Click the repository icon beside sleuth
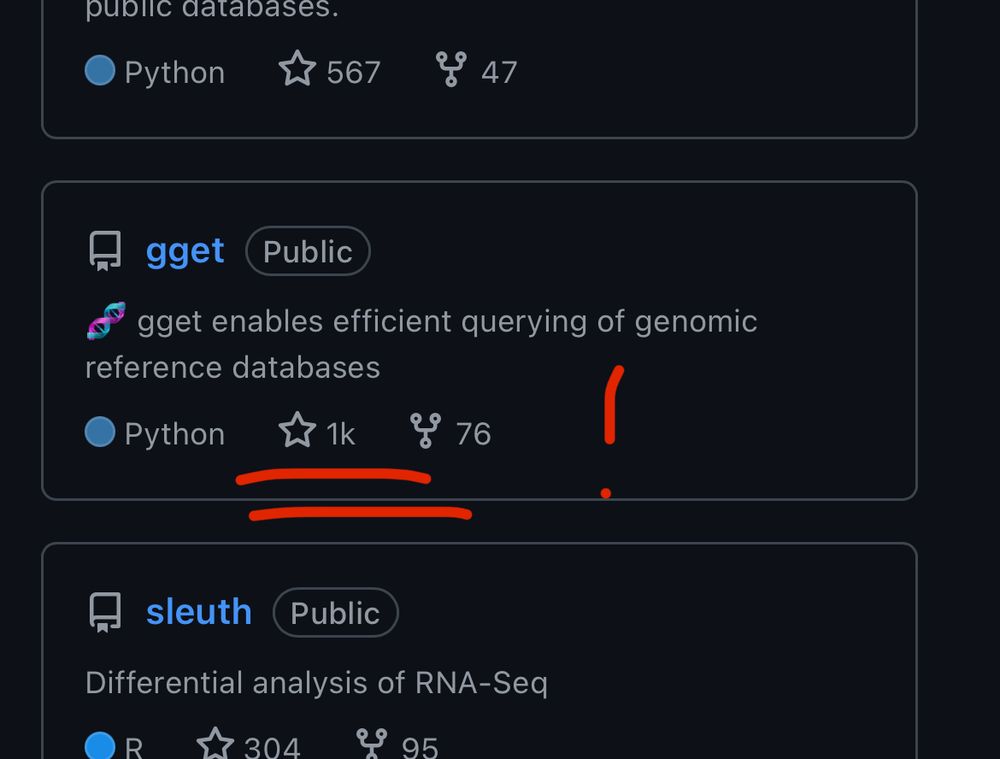Screen dimensions: 1000x759 point(105,612)
